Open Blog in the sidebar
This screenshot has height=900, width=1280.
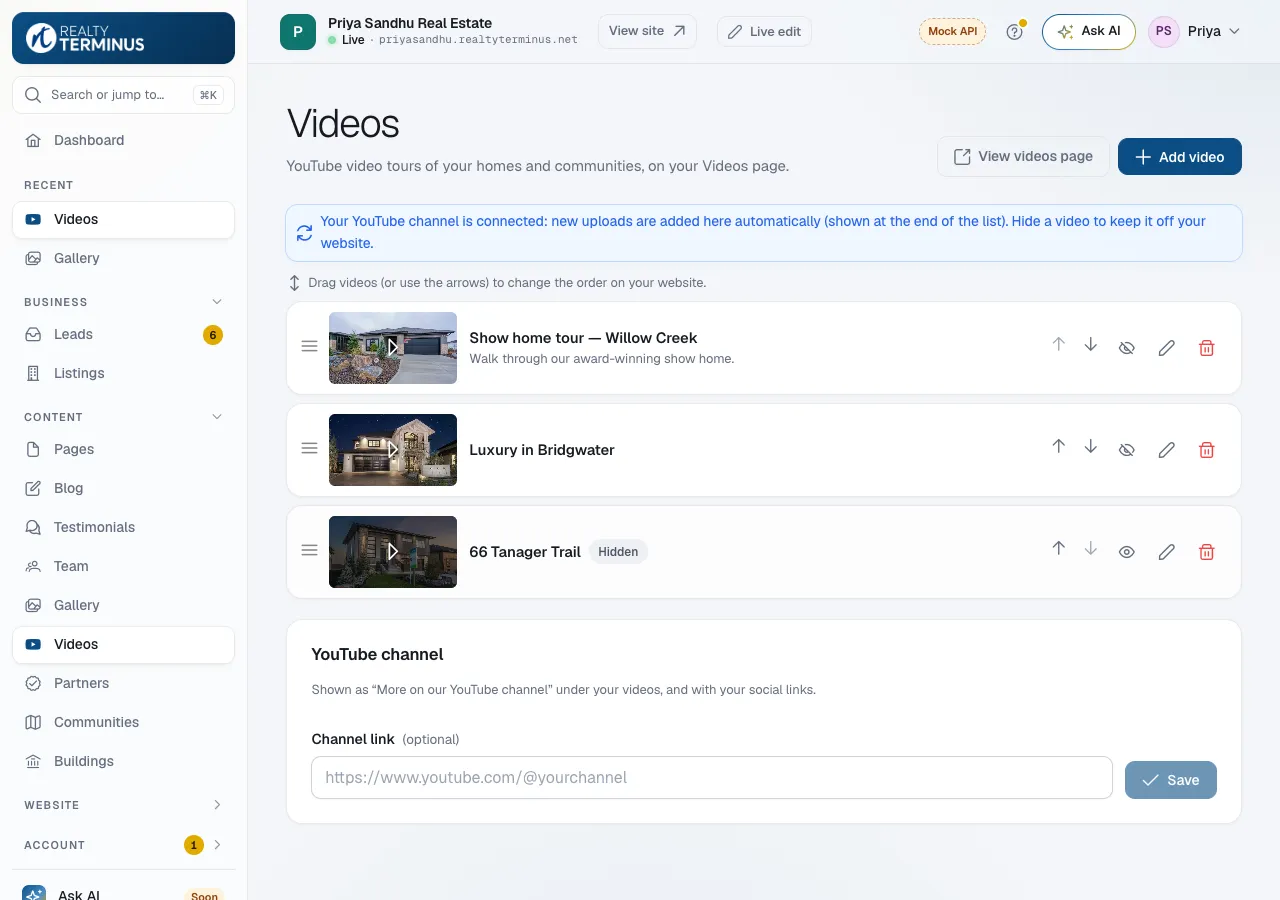pos(123,488)
